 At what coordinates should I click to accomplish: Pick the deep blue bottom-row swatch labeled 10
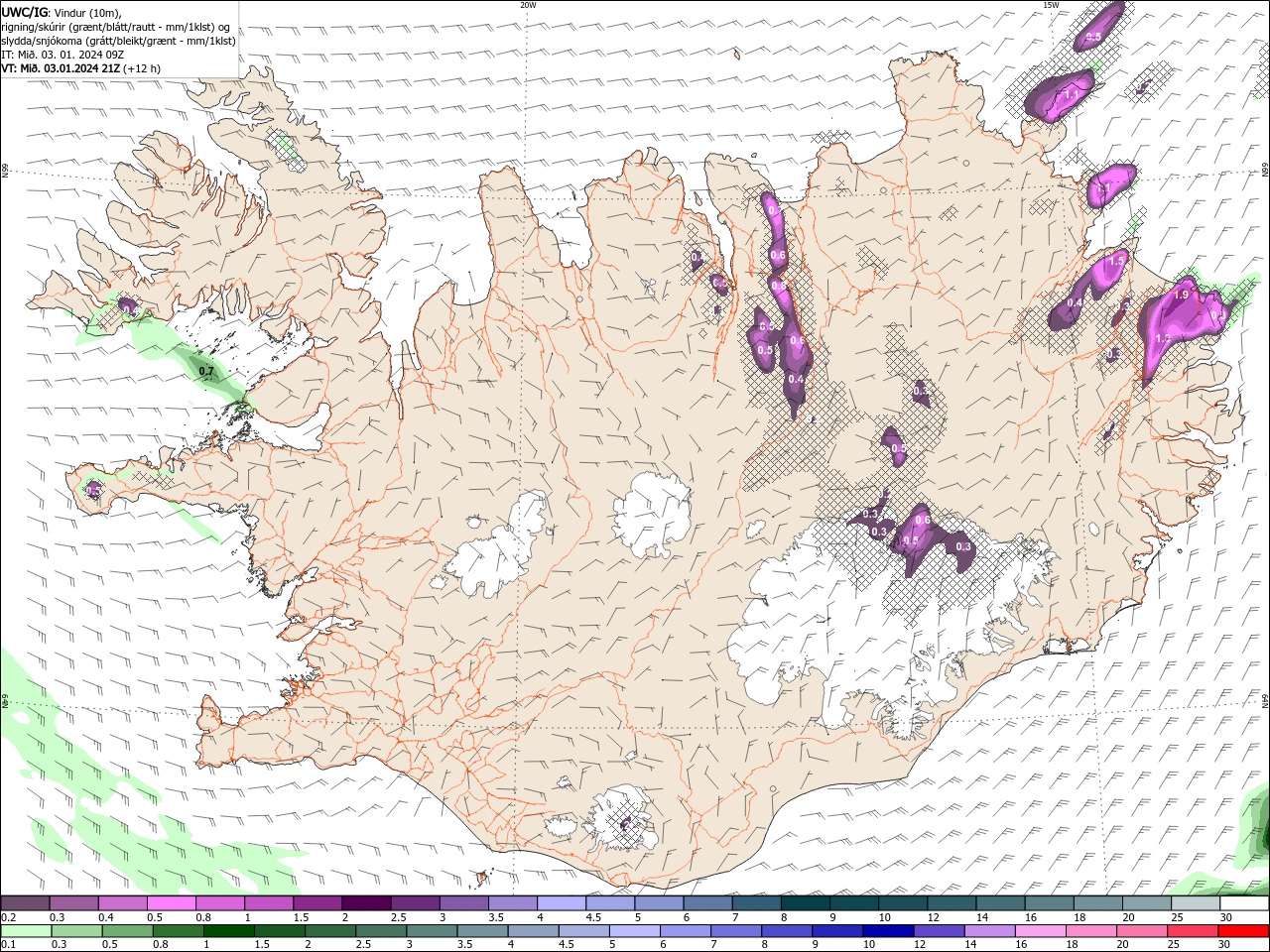click(888, 931)
